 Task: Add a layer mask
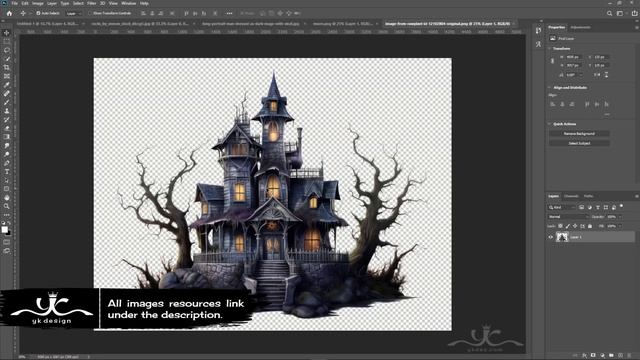click(593, 356)
